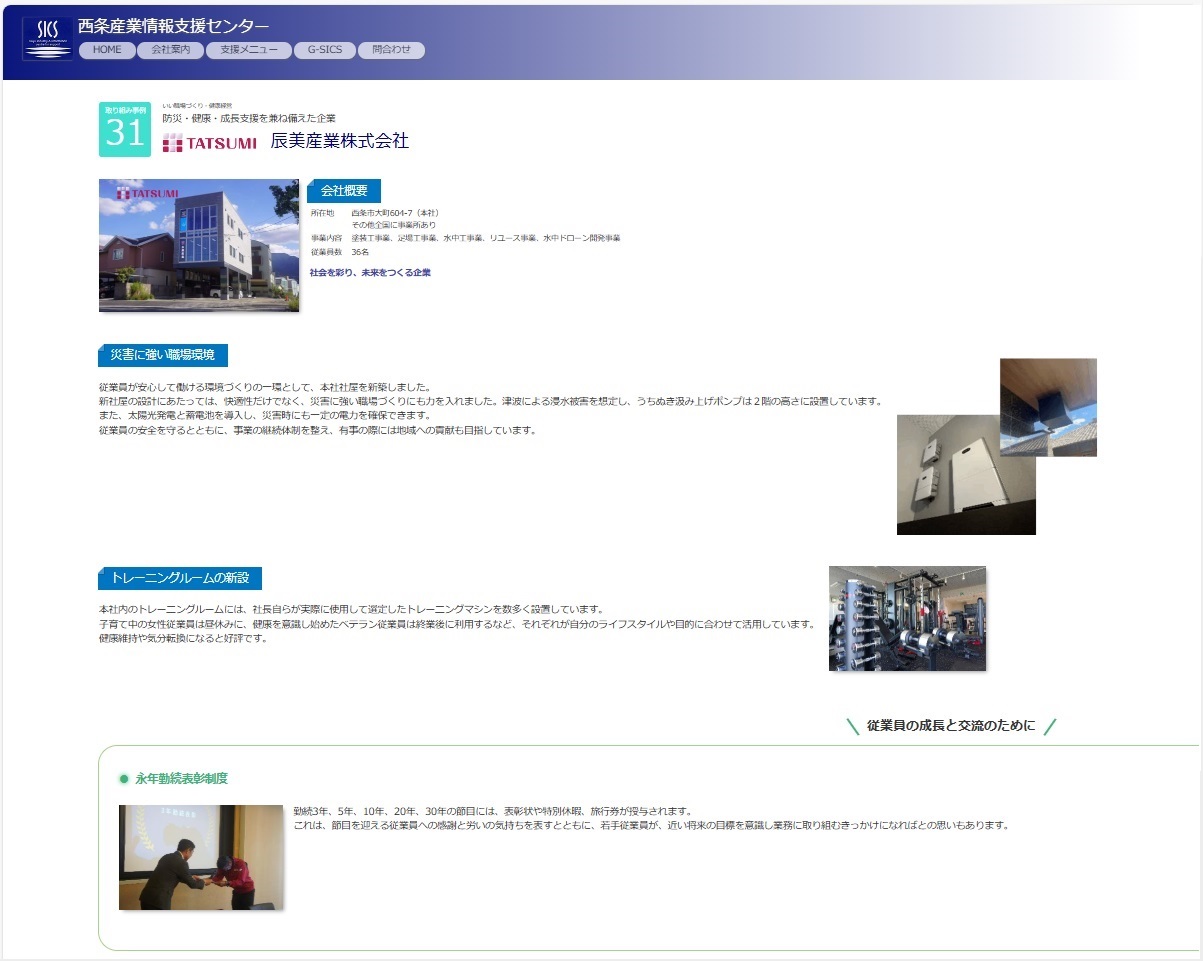Screen dimensions: 1203x961
Task: Enlarge the training room gym photo
Action: (x=907, y=618)
